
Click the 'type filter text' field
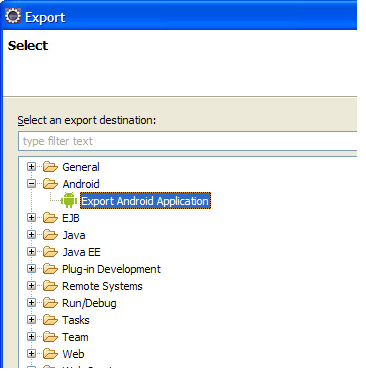point(188,141)
